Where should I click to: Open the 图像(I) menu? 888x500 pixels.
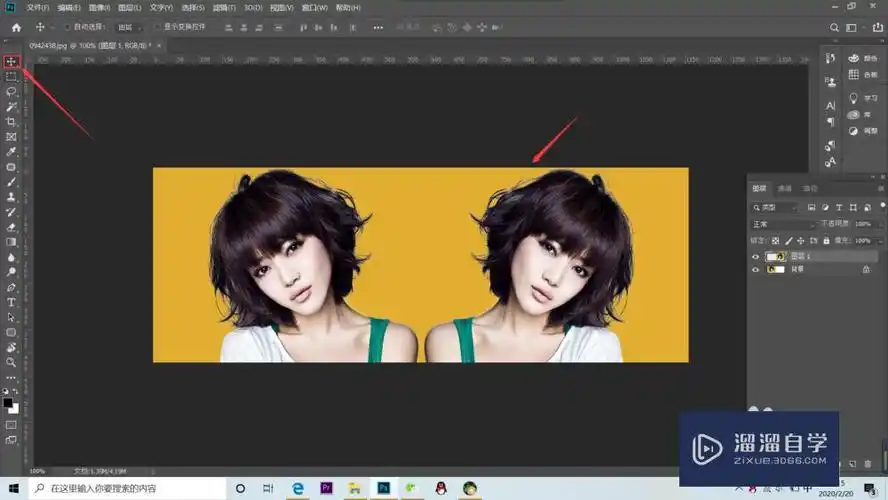98,8
